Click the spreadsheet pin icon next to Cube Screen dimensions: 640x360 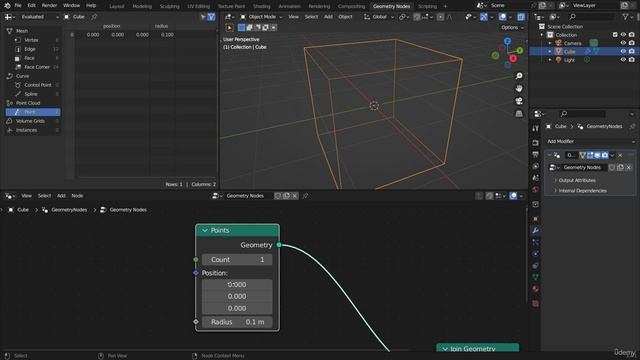pos(94,17)
